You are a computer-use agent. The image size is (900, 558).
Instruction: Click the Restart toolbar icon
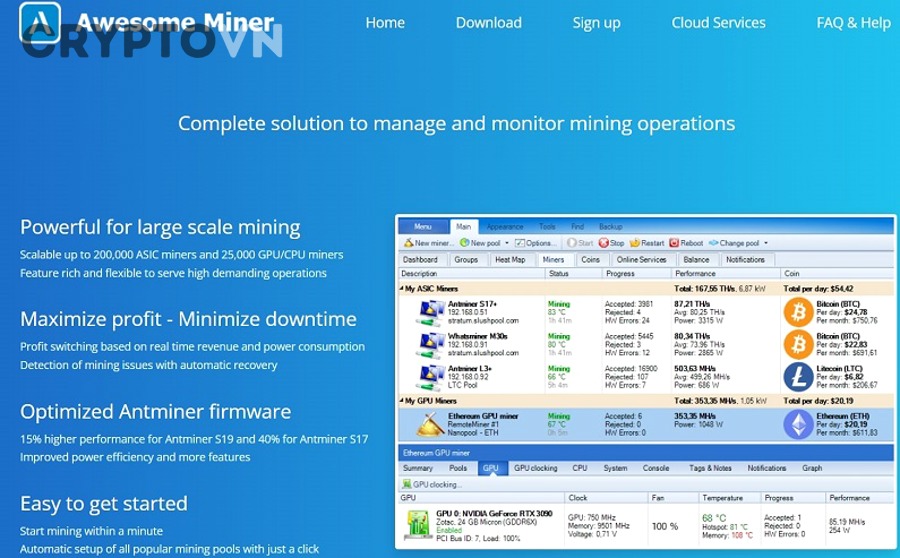point(634,243)
